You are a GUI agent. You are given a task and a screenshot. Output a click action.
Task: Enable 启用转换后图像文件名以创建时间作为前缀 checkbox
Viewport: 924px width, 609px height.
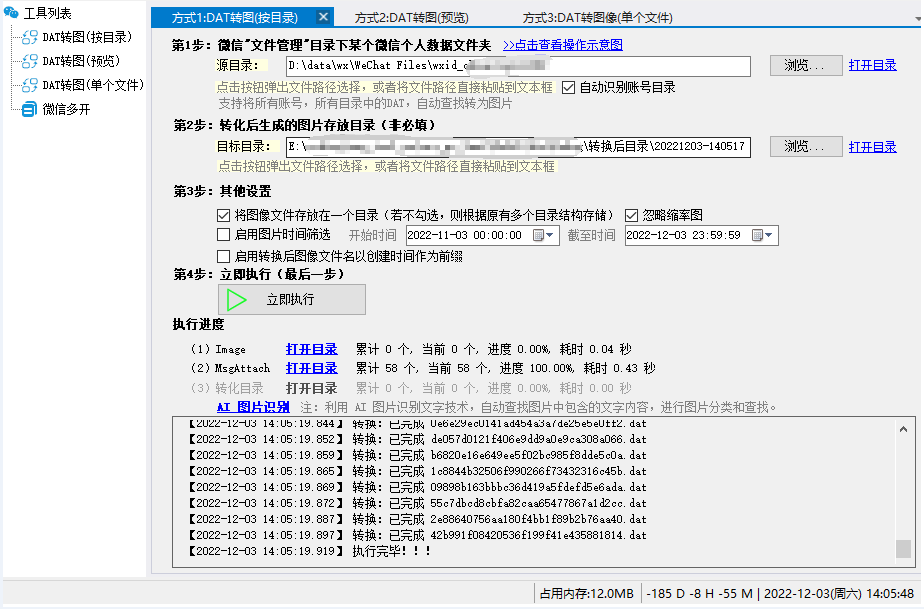tap(223, 256)
